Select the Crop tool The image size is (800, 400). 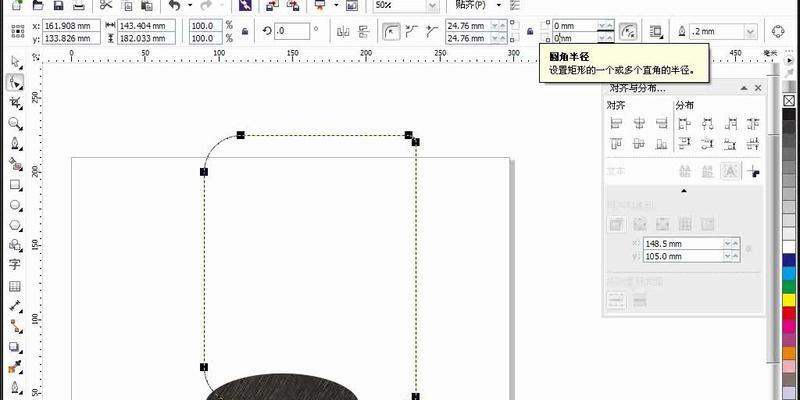[15, 103]
